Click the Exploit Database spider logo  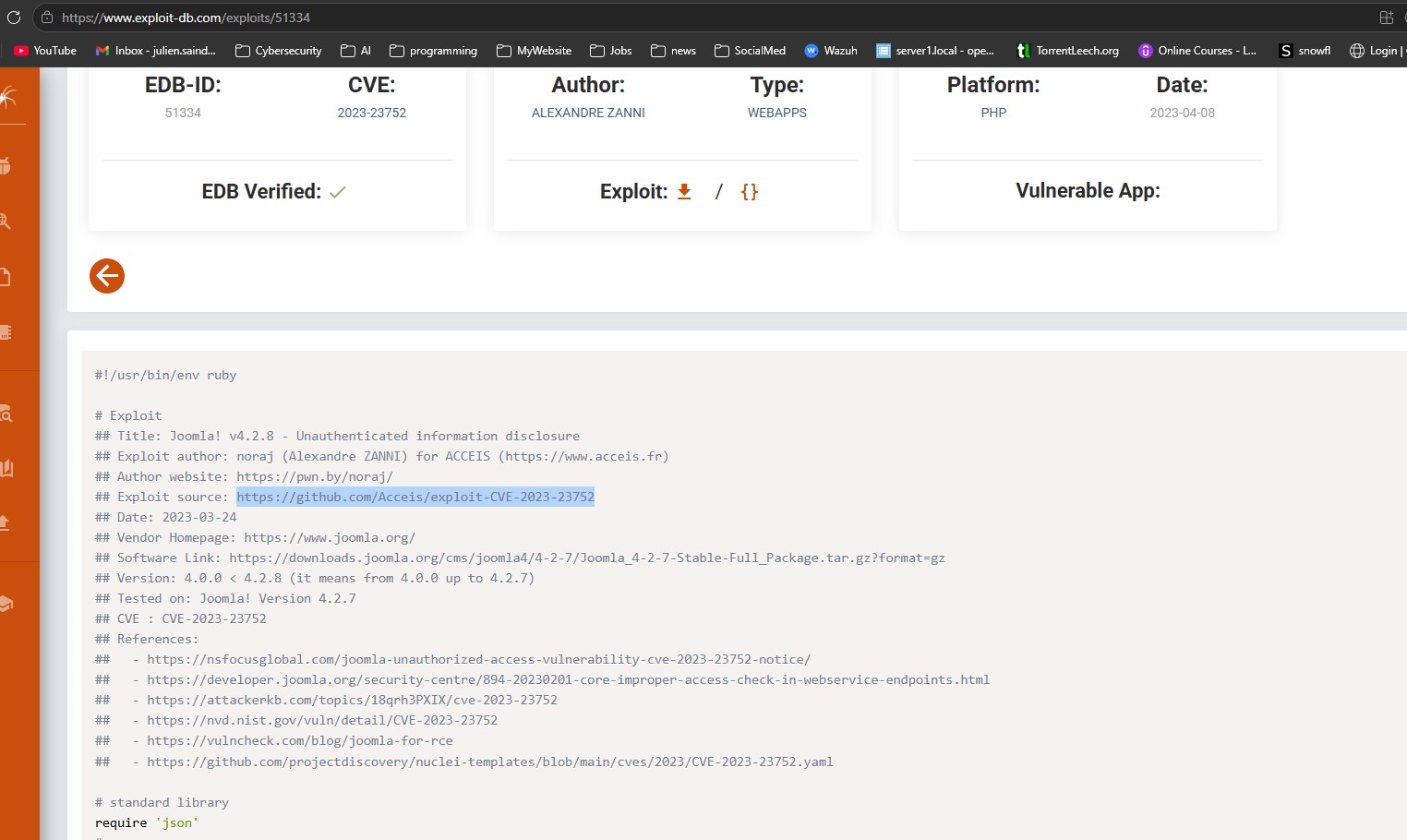pyautogui.click(x=9, y=97)
